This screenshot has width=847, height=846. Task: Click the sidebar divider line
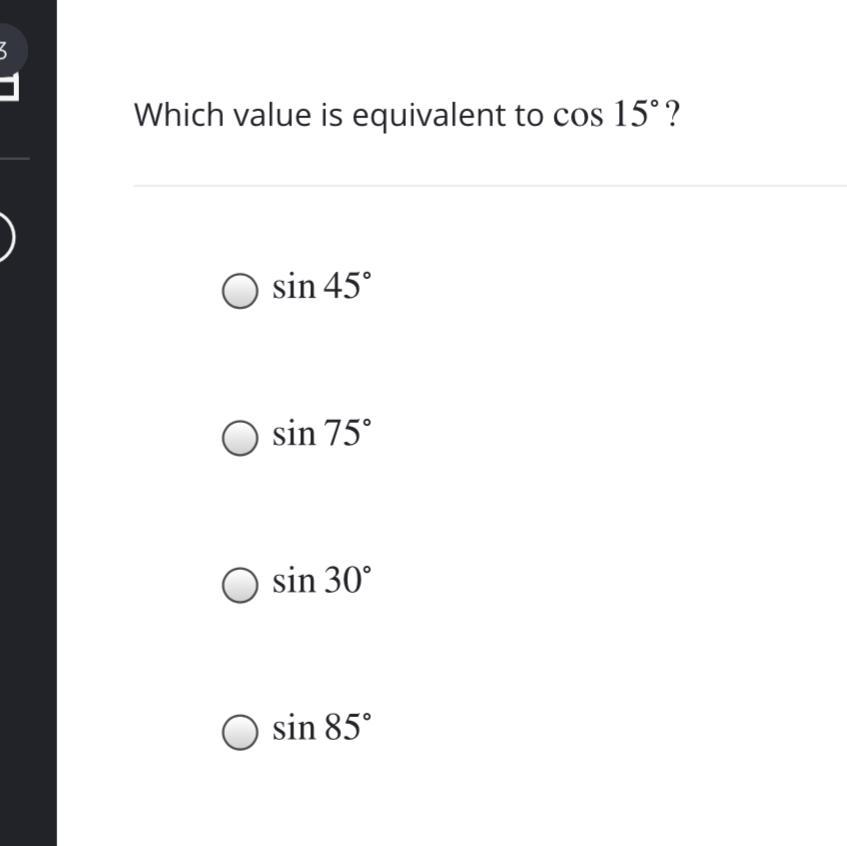[x=14, y=158]
